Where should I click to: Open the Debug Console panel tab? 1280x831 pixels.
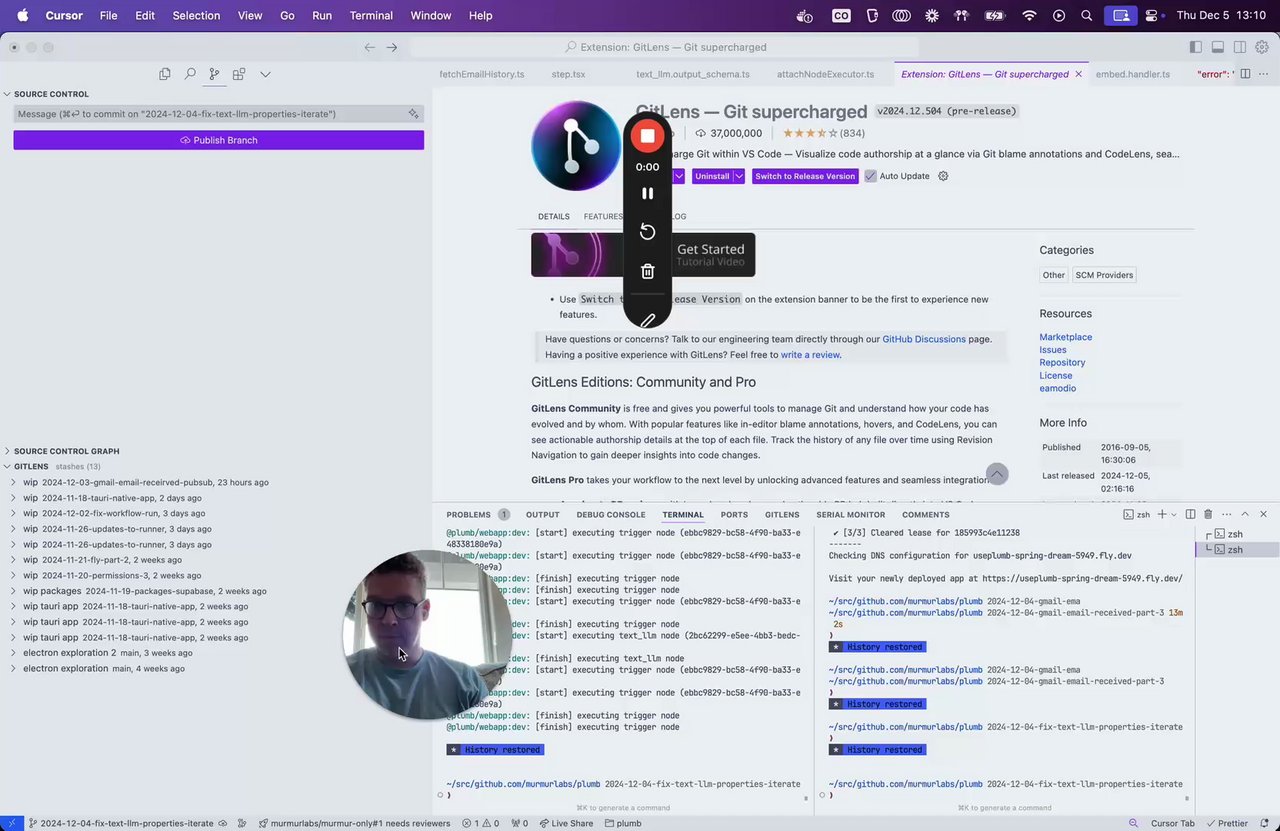pos(611,514)
